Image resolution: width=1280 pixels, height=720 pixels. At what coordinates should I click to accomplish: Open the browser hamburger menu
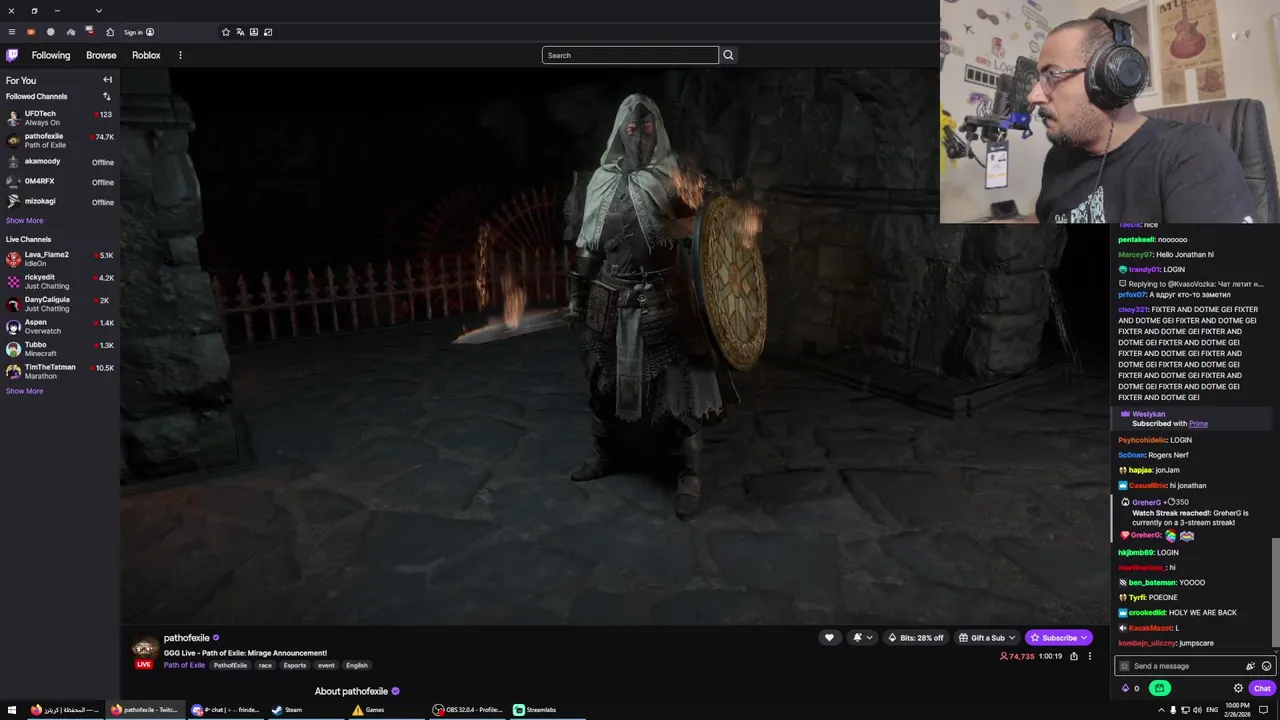[x=12, y=32]
